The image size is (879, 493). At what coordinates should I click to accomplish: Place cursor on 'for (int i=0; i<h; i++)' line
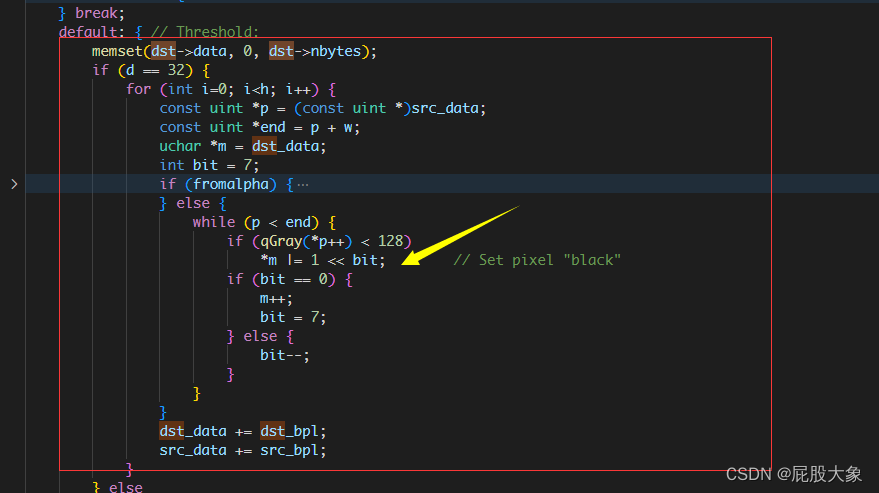(231, 90)
